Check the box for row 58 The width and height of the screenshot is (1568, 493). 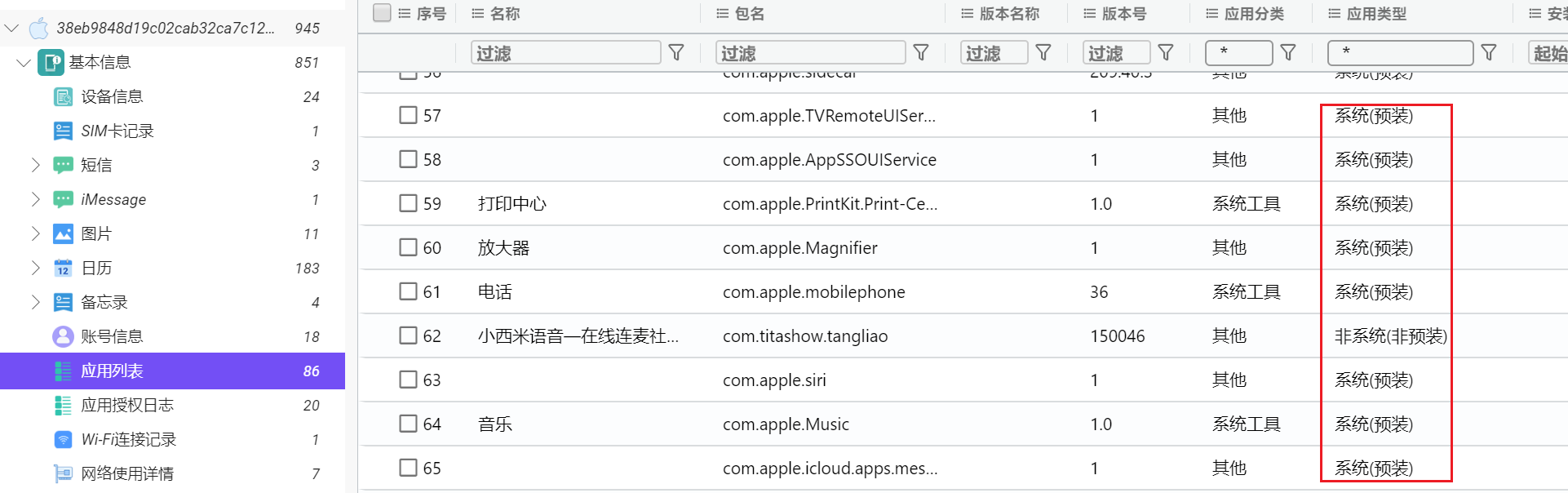[x=408, y=159]
